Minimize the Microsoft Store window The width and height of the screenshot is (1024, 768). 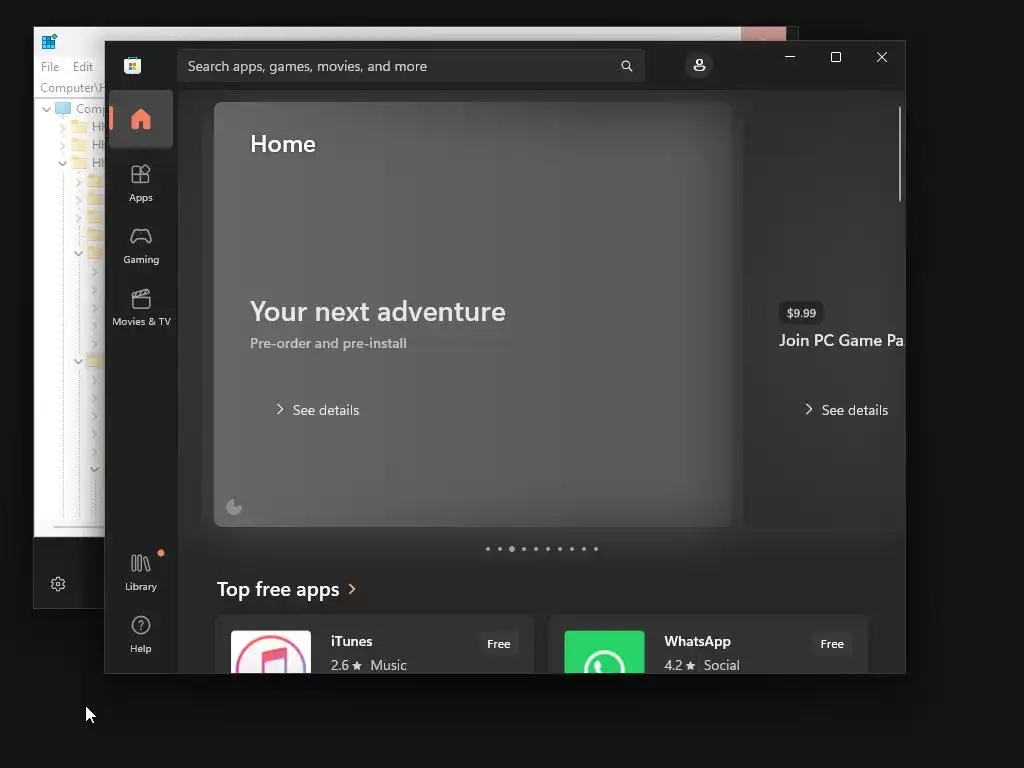click(790, 57)
